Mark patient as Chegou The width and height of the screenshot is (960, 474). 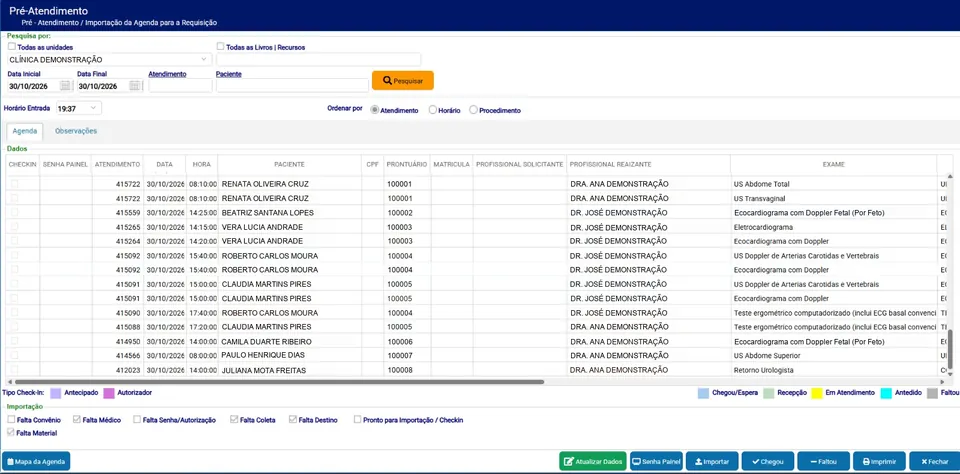(768, 462)
